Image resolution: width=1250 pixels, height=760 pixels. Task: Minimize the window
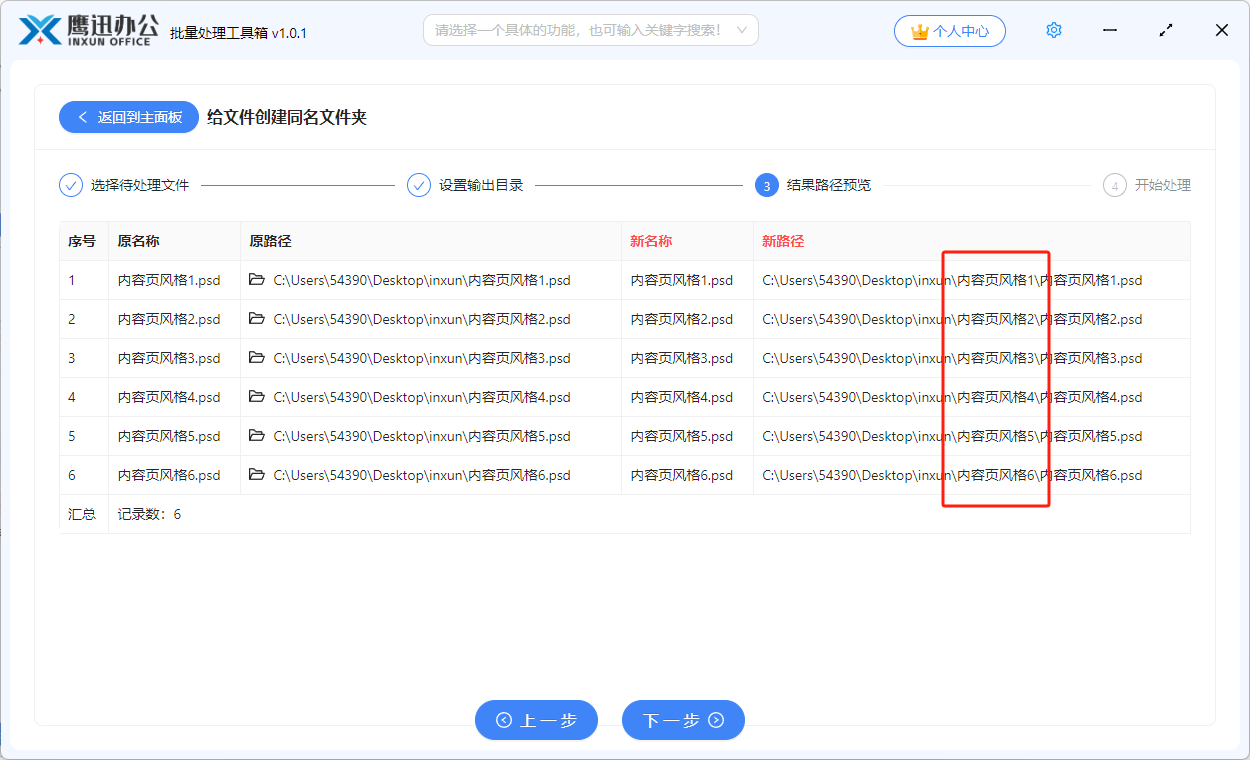[x=1110, y=30]
